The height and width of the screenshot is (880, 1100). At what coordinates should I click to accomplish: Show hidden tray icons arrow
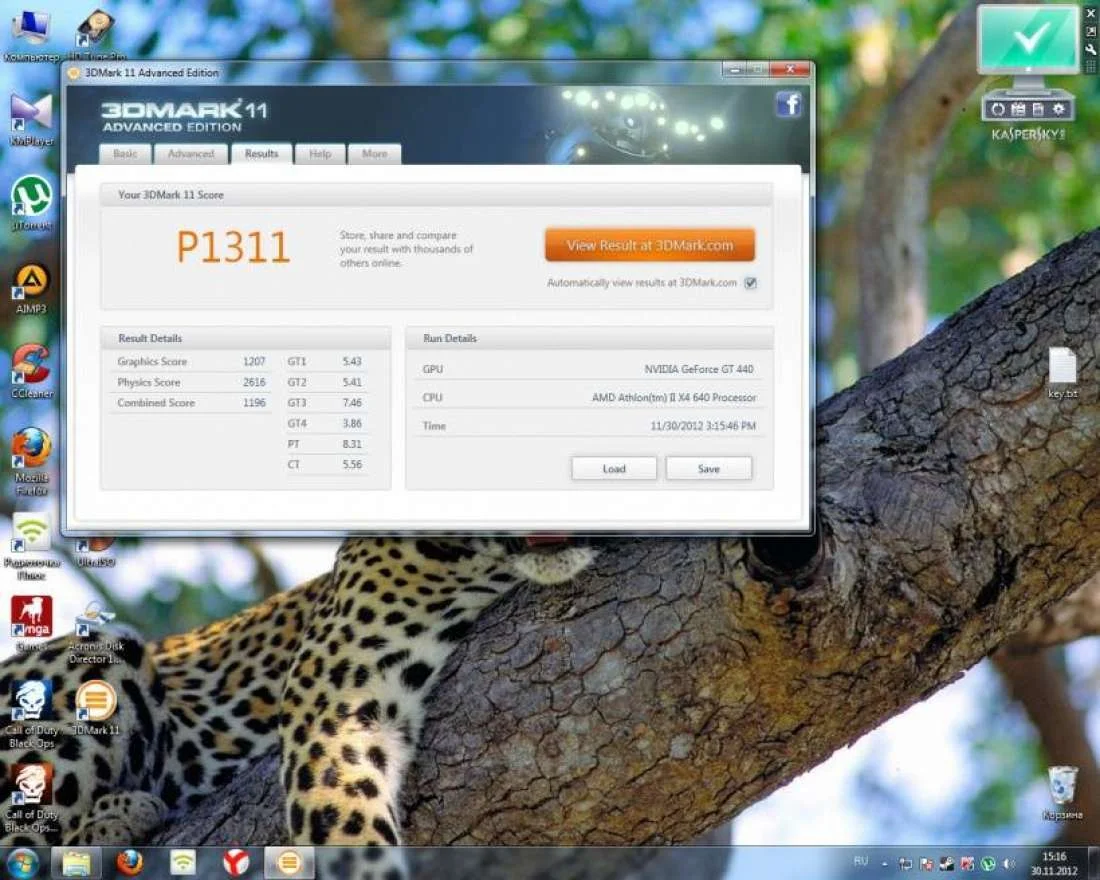pyautogui.click(x=885, y=864)
